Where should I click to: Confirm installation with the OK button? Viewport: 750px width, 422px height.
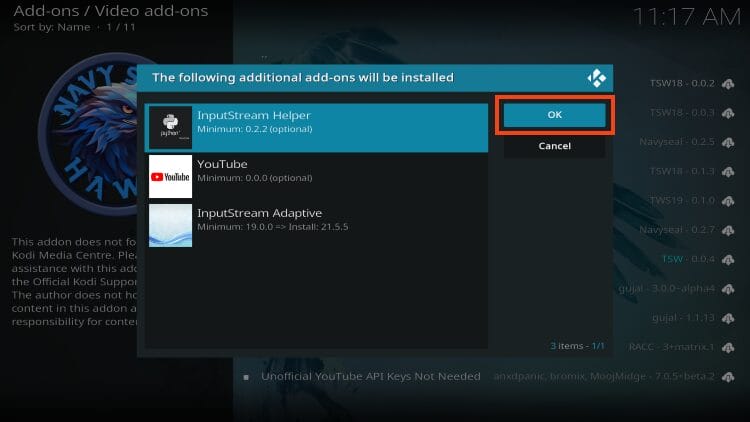pyautogui.click(x=554, y=115)
